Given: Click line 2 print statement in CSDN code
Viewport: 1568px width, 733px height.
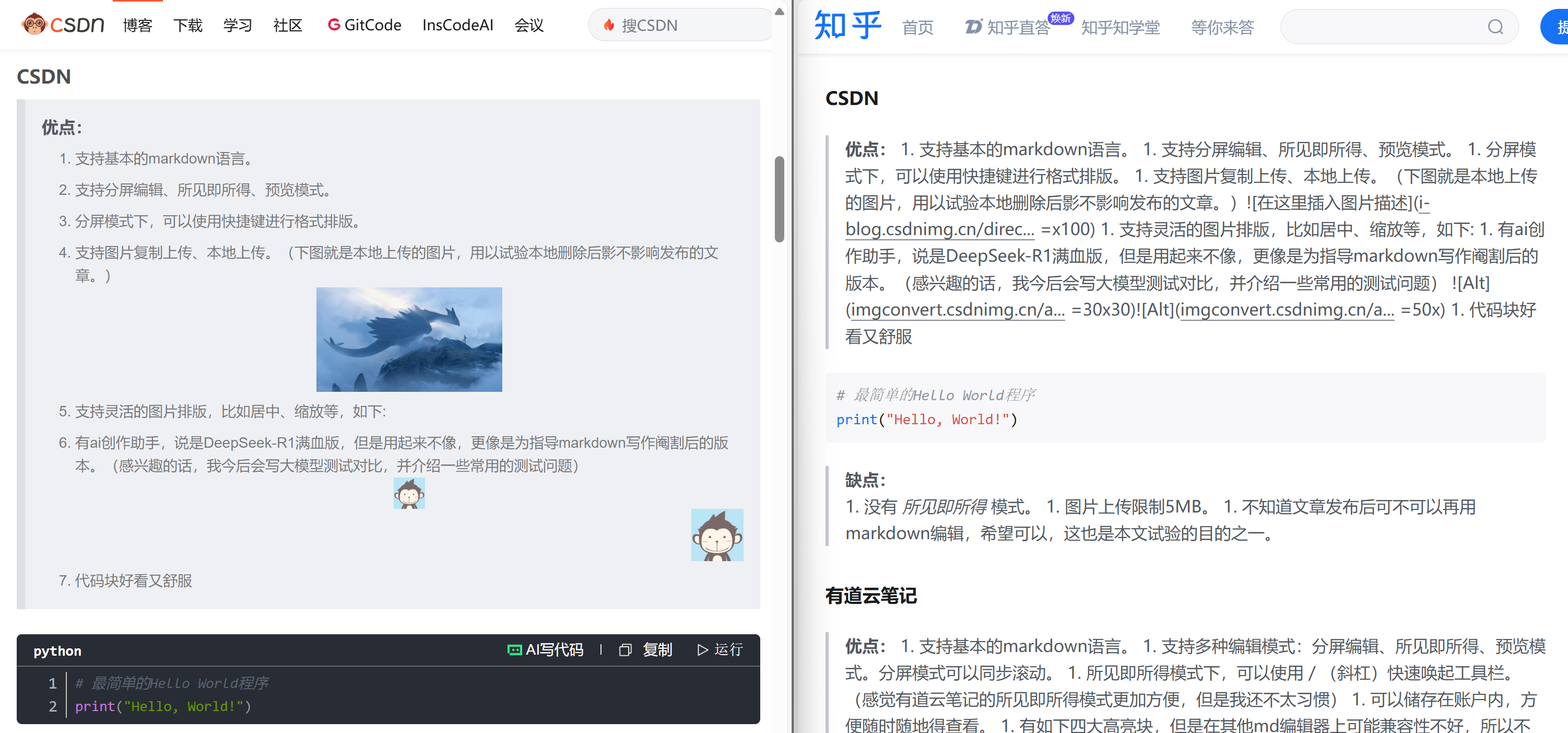Looking at the screenshot, I should 163,706.
